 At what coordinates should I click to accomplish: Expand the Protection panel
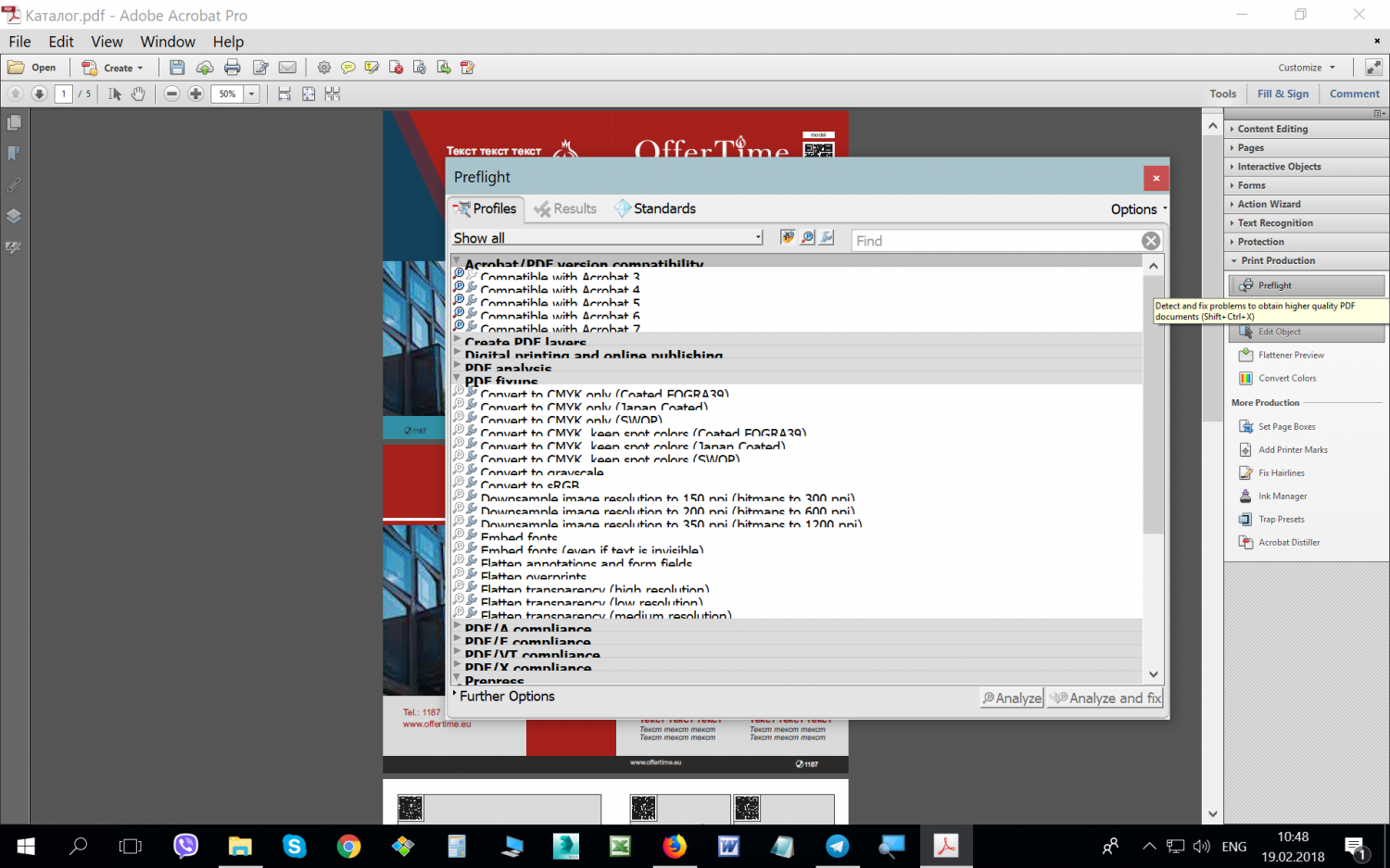pos(1306,242)
